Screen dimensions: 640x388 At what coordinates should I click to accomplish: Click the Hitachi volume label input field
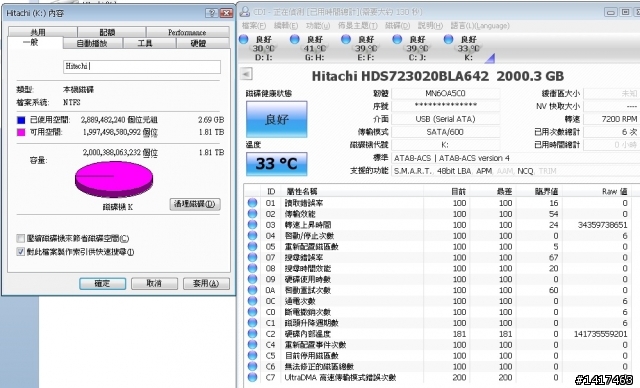pyautogui.click(x=142, y=67)
